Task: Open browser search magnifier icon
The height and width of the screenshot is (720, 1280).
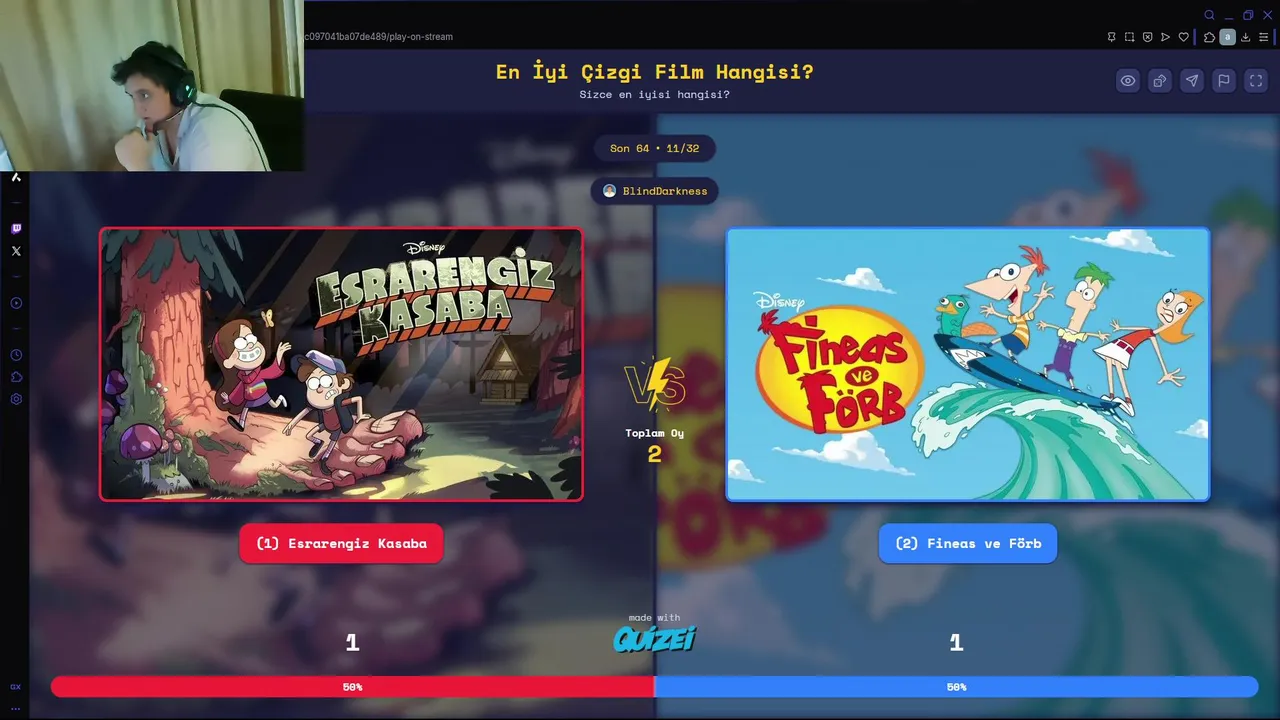Action: pyautogui.click(x=1209, y=15)
